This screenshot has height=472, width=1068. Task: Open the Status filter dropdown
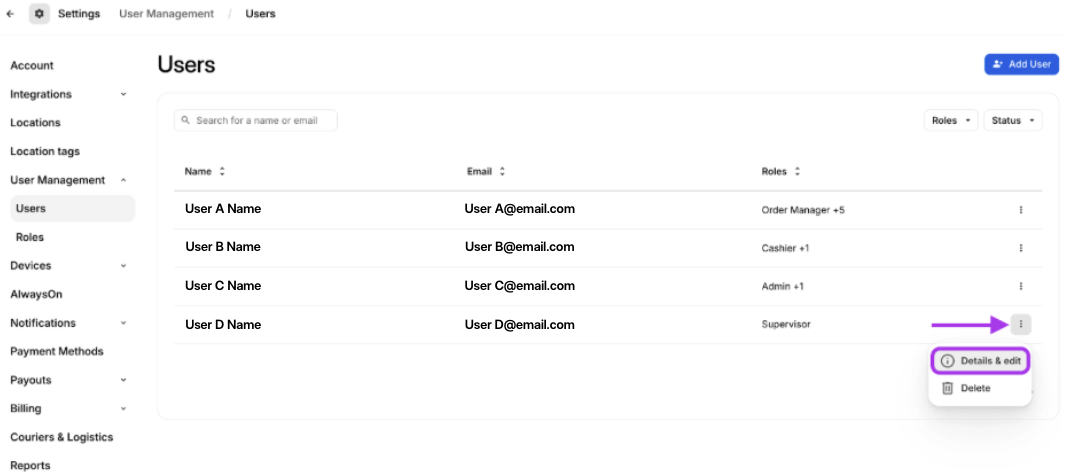coord(1012,121)
